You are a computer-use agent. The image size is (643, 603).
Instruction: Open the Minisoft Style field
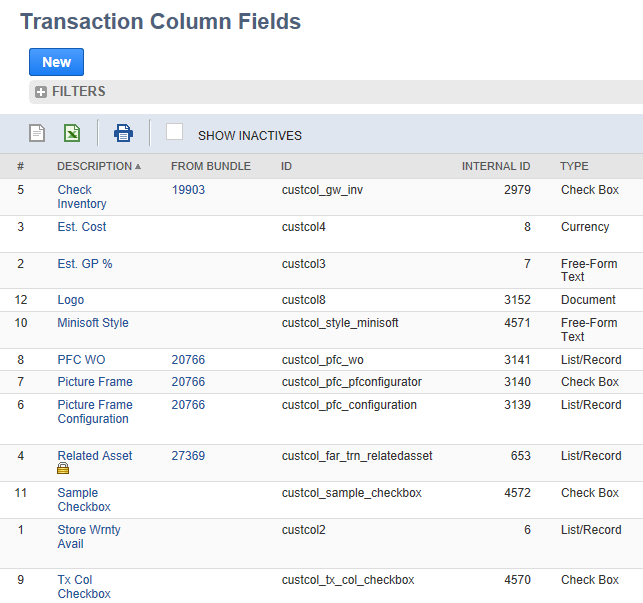coord(92,323)
